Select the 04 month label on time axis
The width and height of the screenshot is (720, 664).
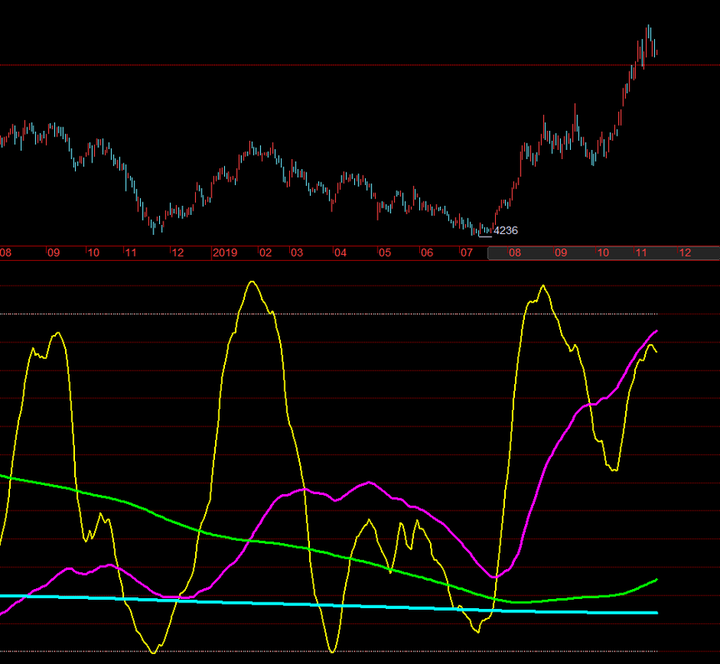340,253
